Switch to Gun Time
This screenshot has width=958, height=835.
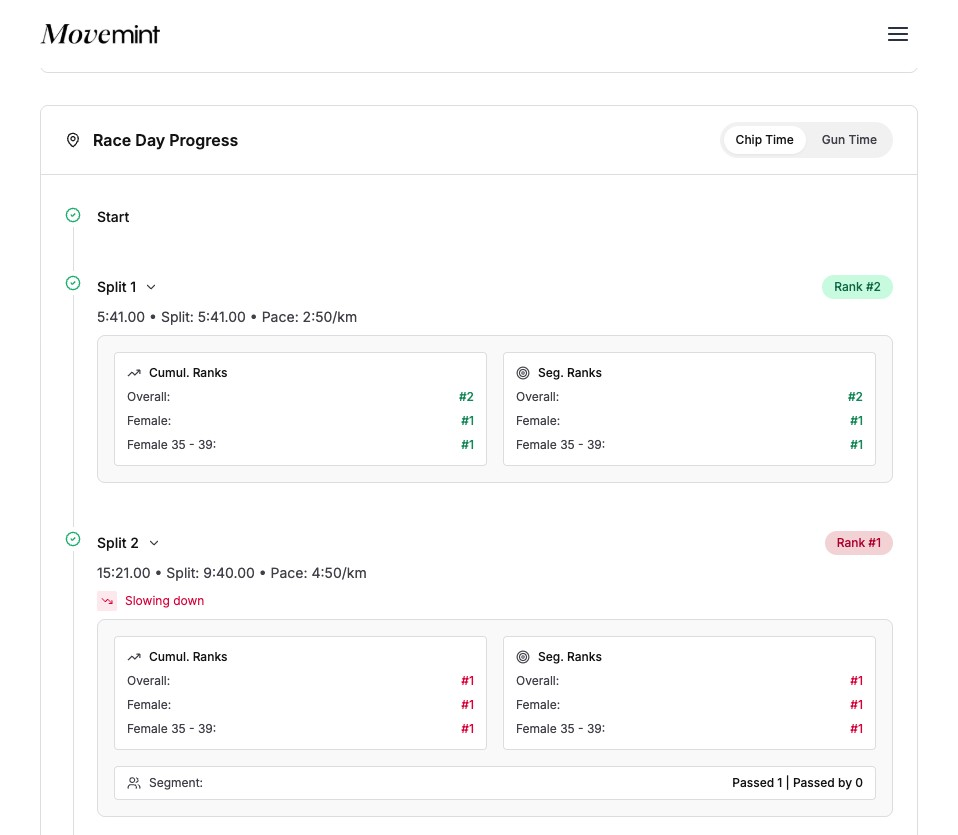(x=848, y=140)
